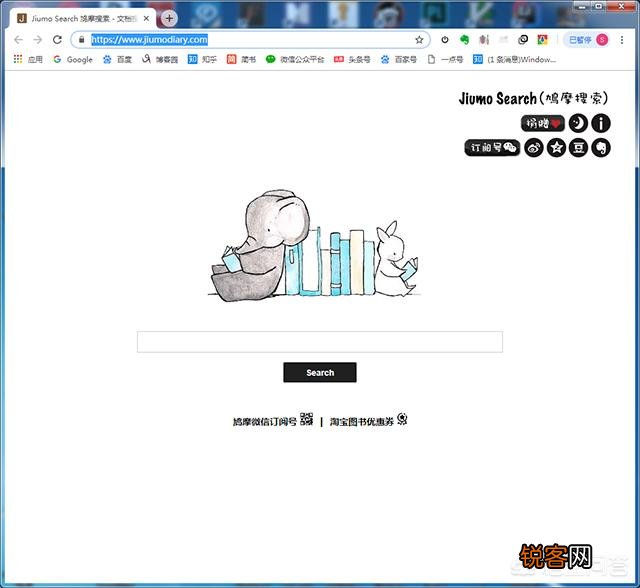Click the power-symbol extension icon
The image size is (640, 588).
[445, 40]
